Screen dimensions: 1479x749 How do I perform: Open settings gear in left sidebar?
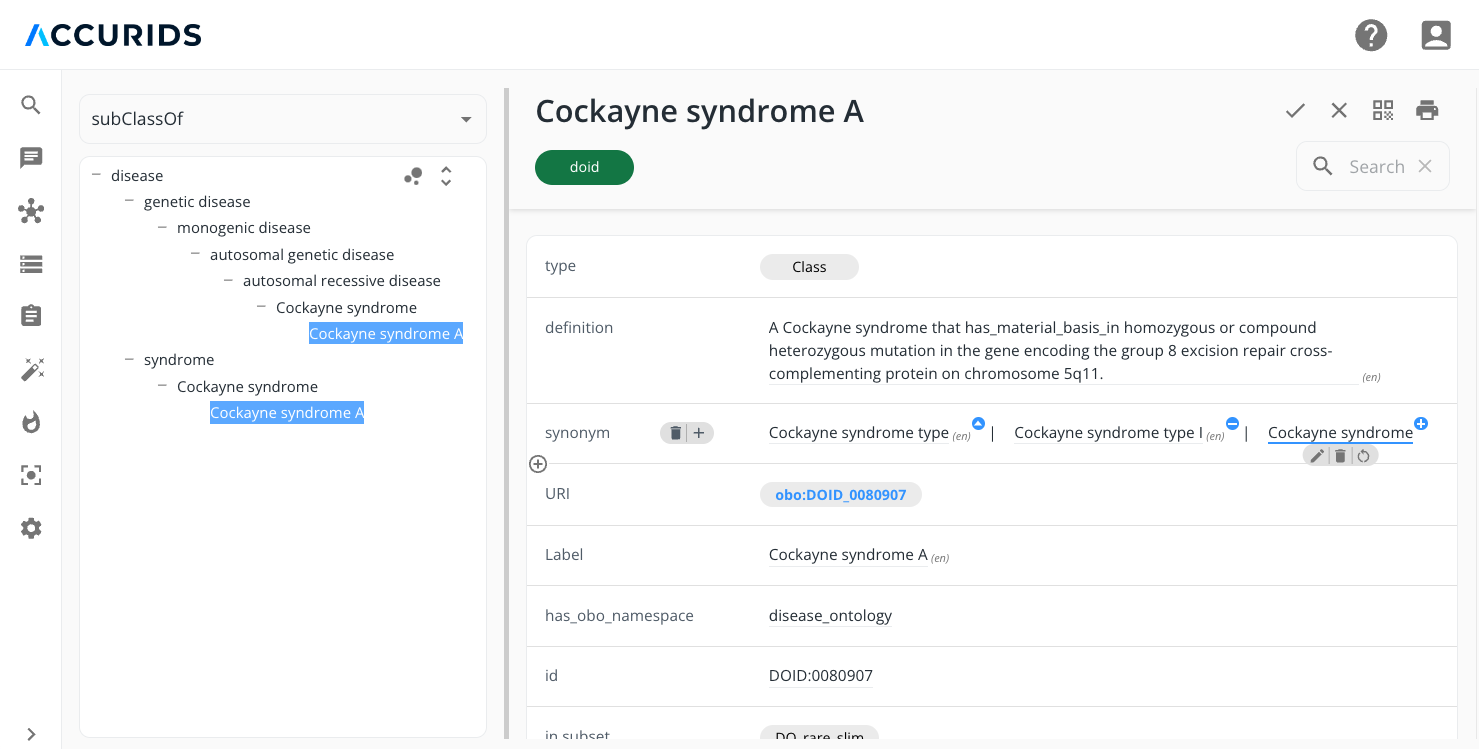(31, 528)
